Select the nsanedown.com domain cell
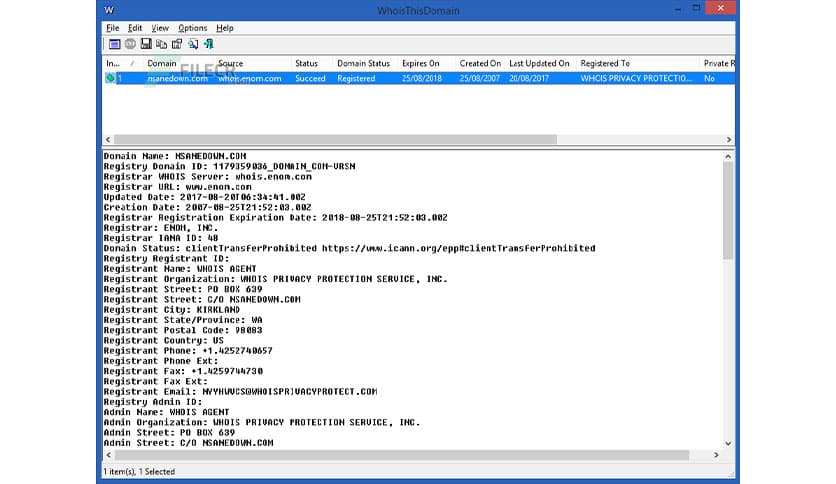The image size is (836, 484). (x=178, y=78)
